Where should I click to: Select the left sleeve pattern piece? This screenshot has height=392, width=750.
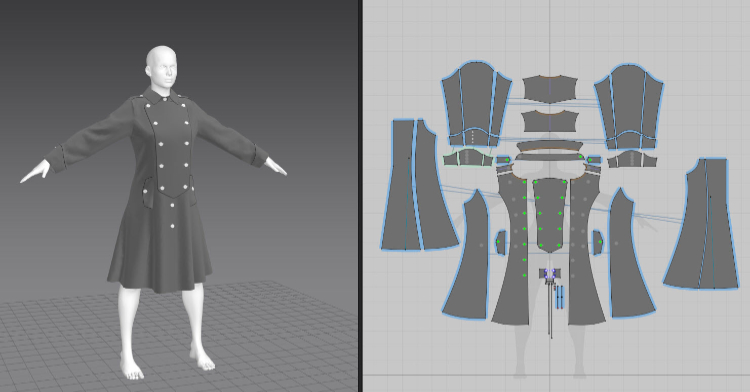coord(475,104)
